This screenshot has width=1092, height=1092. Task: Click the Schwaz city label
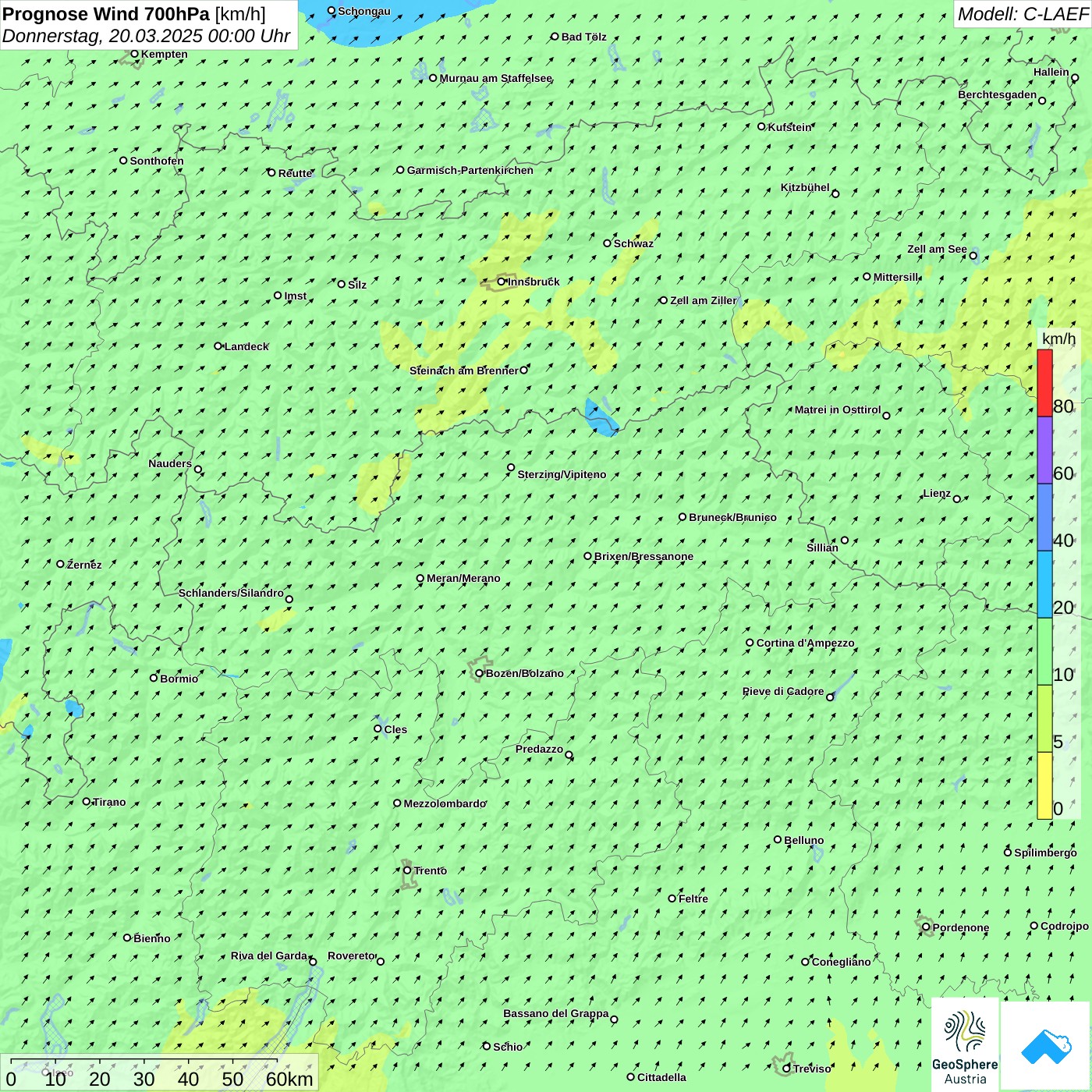633,243
